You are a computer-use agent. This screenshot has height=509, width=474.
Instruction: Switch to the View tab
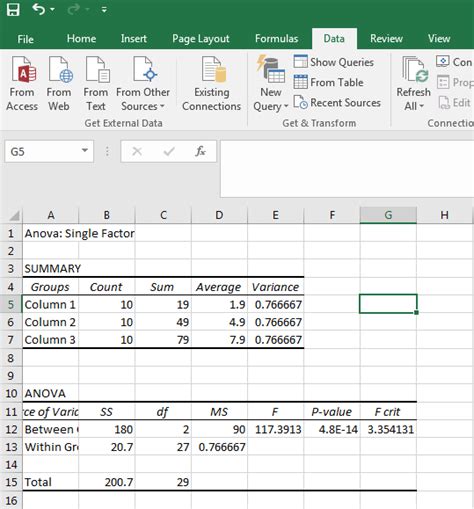click(439, 39)
